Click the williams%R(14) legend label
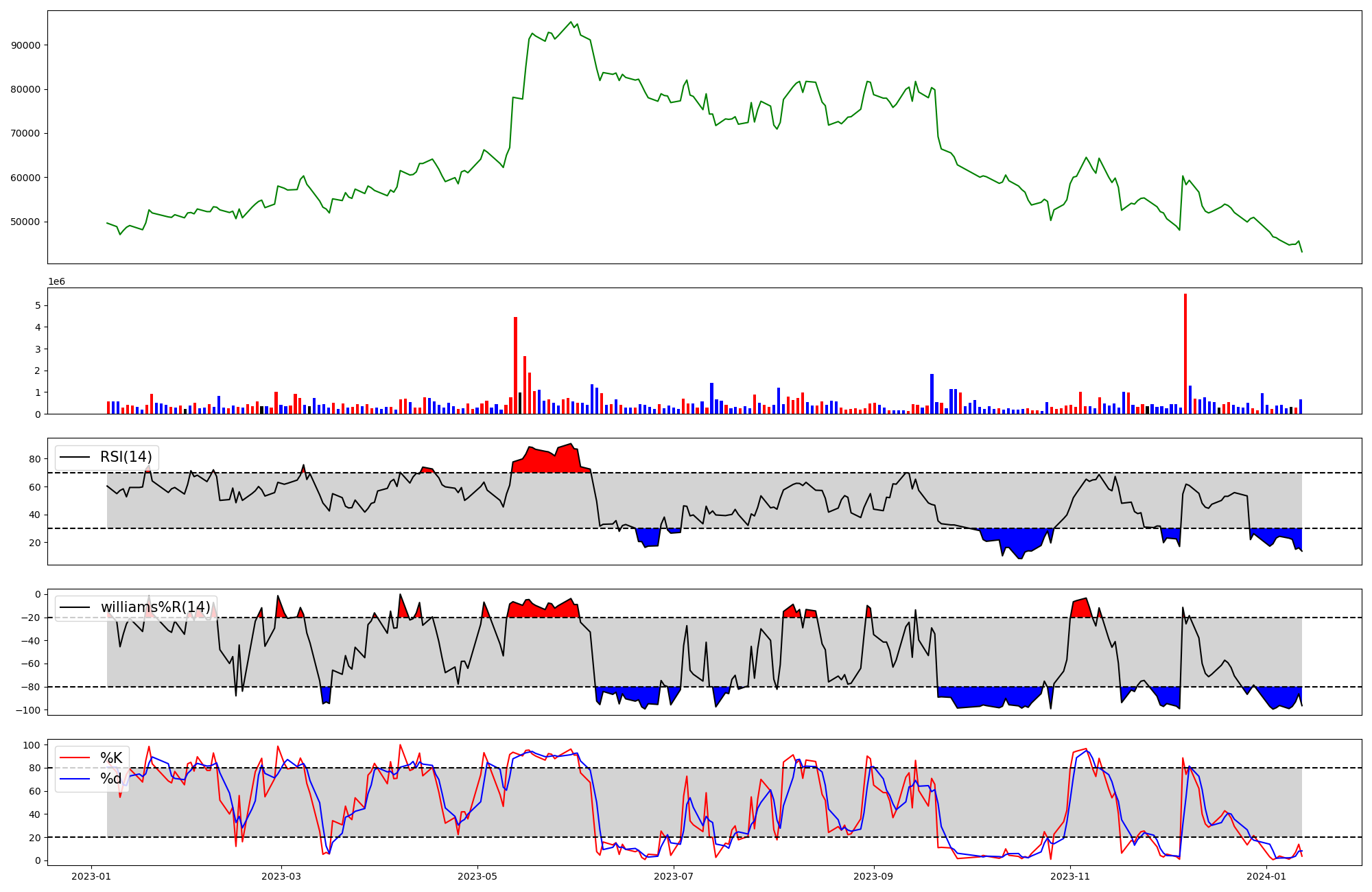The image size is (1372, 892). click(x=156, y=607)
